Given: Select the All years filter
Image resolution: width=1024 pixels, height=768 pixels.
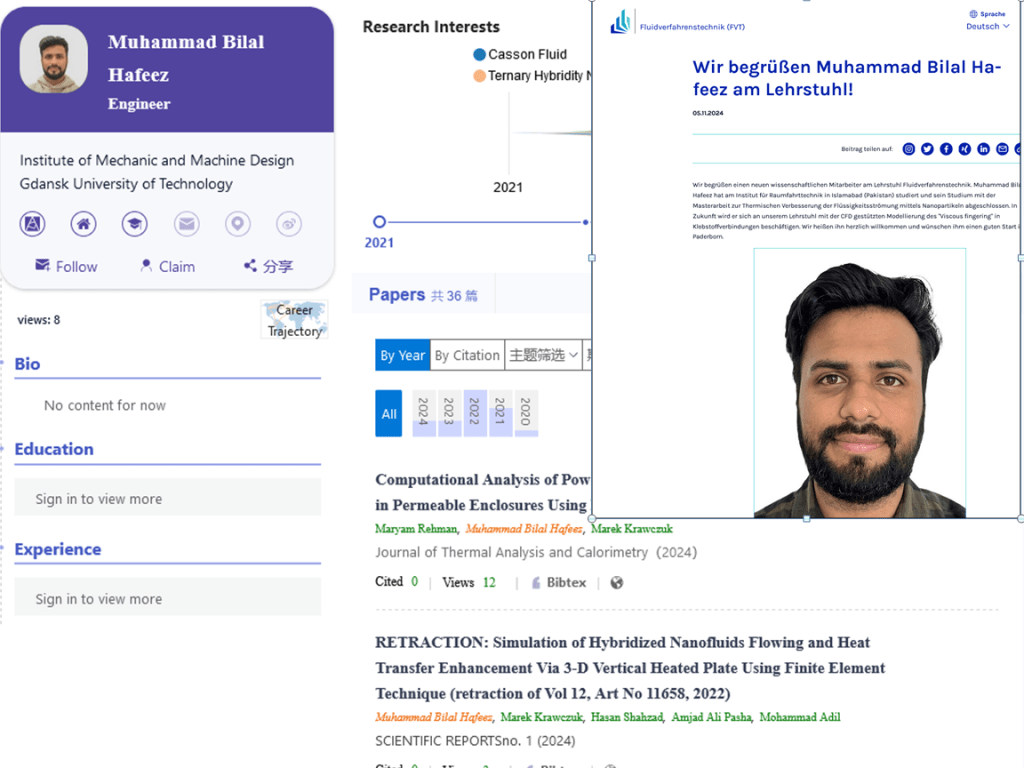Looking at the screenshot, I should point(388,414).
